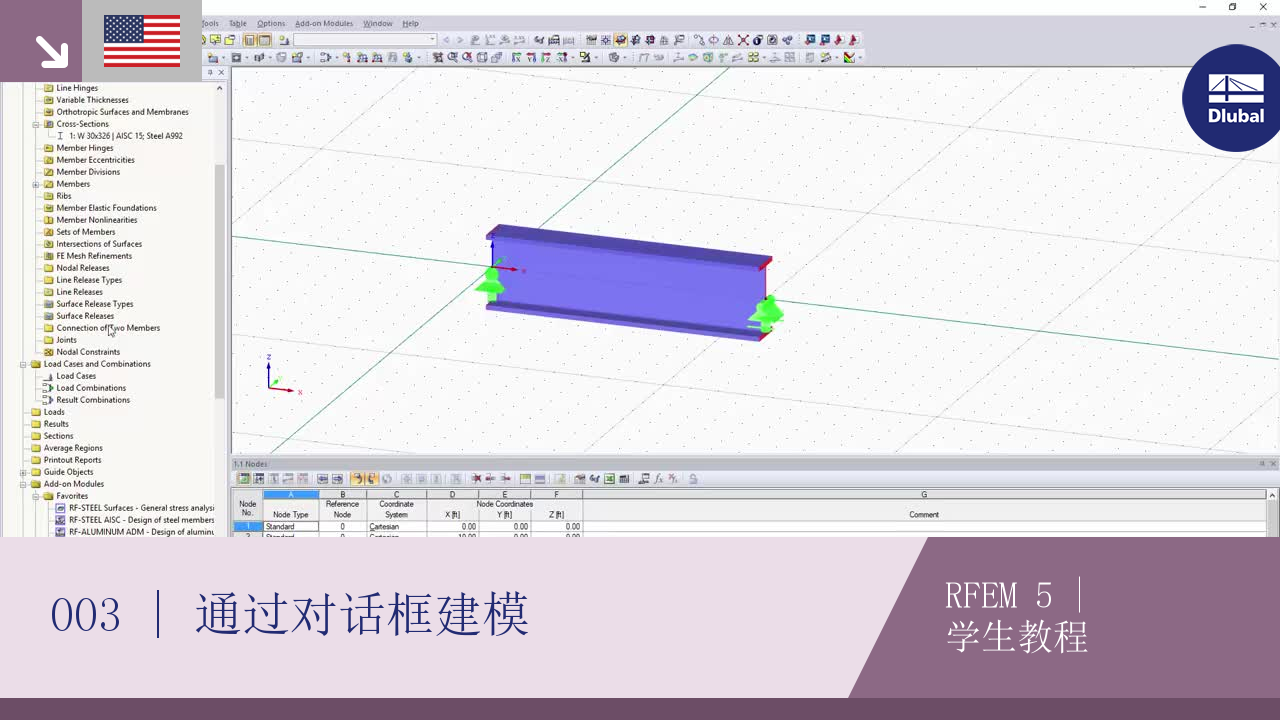
Task: Select the Loads folder
Action: (54, 412)
